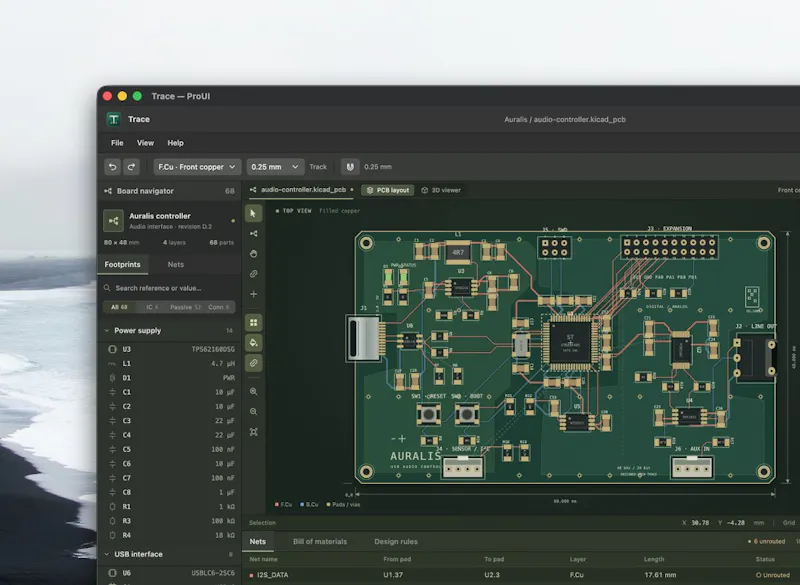Click the L1 4R7 inductor footprint

(x=458, y=252)
